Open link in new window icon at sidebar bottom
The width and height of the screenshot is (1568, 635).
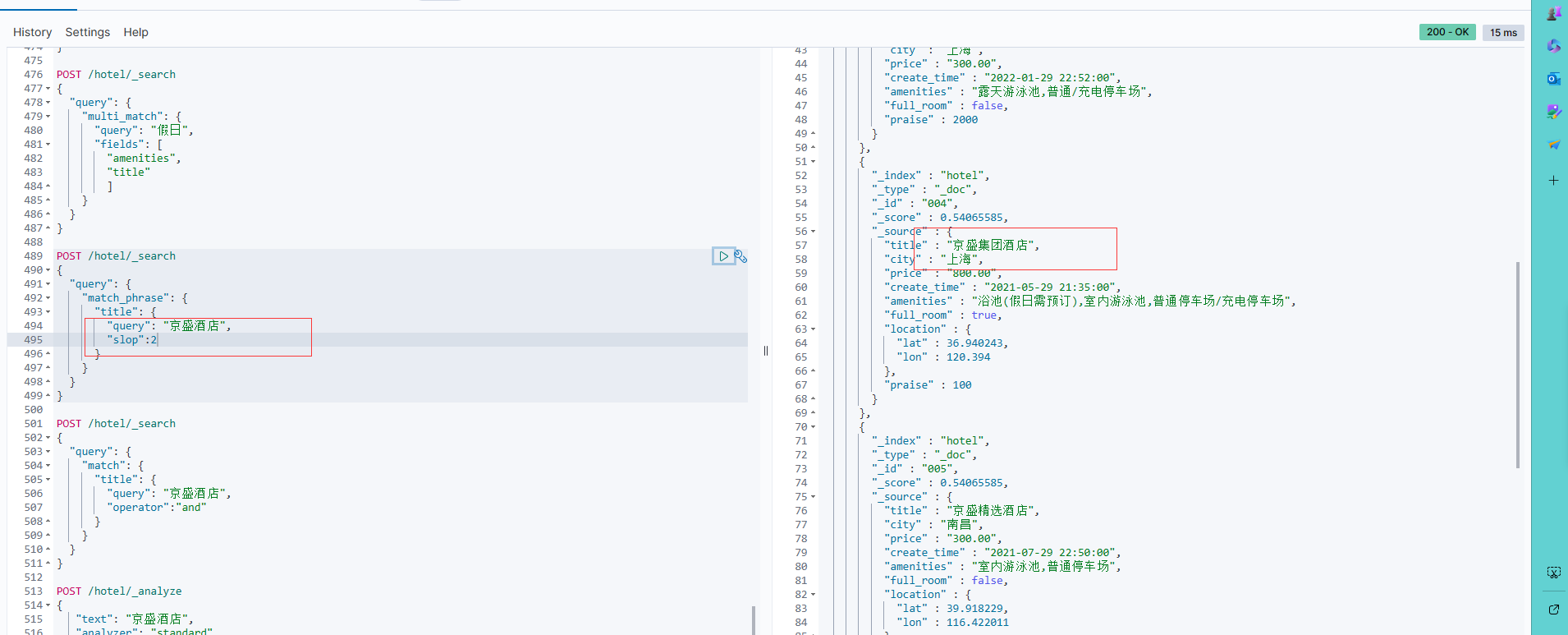(x=1553, y=610)
